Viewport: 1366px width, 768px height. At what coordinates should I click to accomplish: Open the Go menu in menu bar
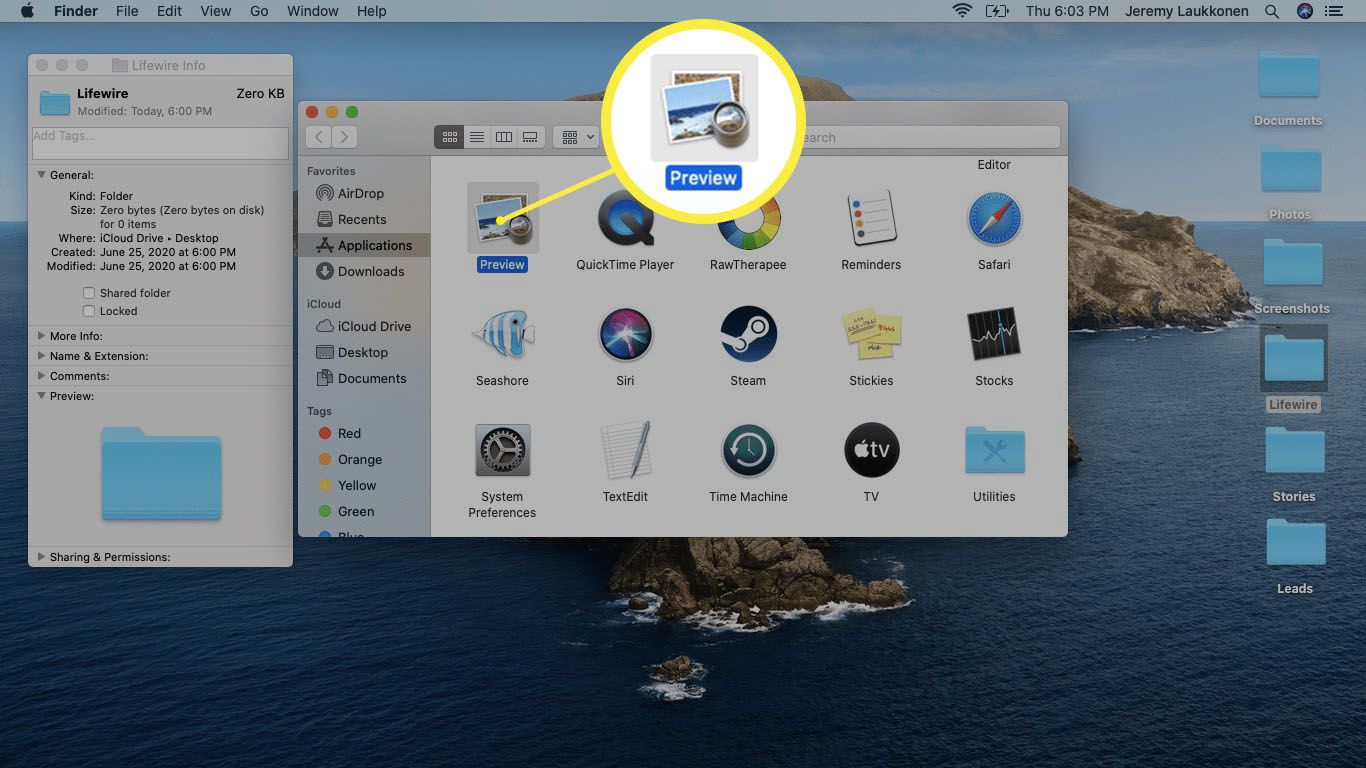pos(259,11)
